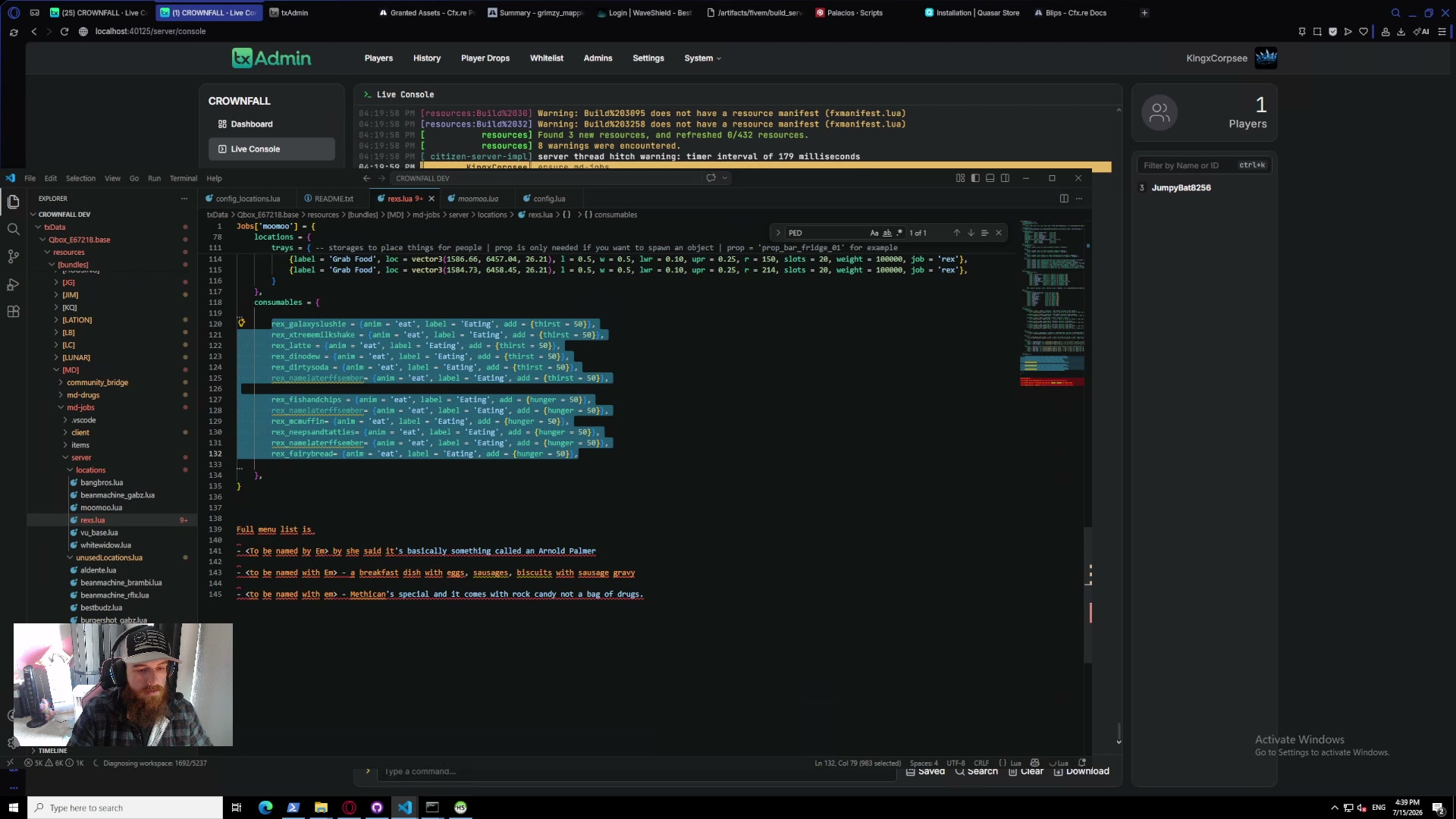
Task: Open the Extensions view in activity bar
Action: pyautogui.click(x=13, y=312)
